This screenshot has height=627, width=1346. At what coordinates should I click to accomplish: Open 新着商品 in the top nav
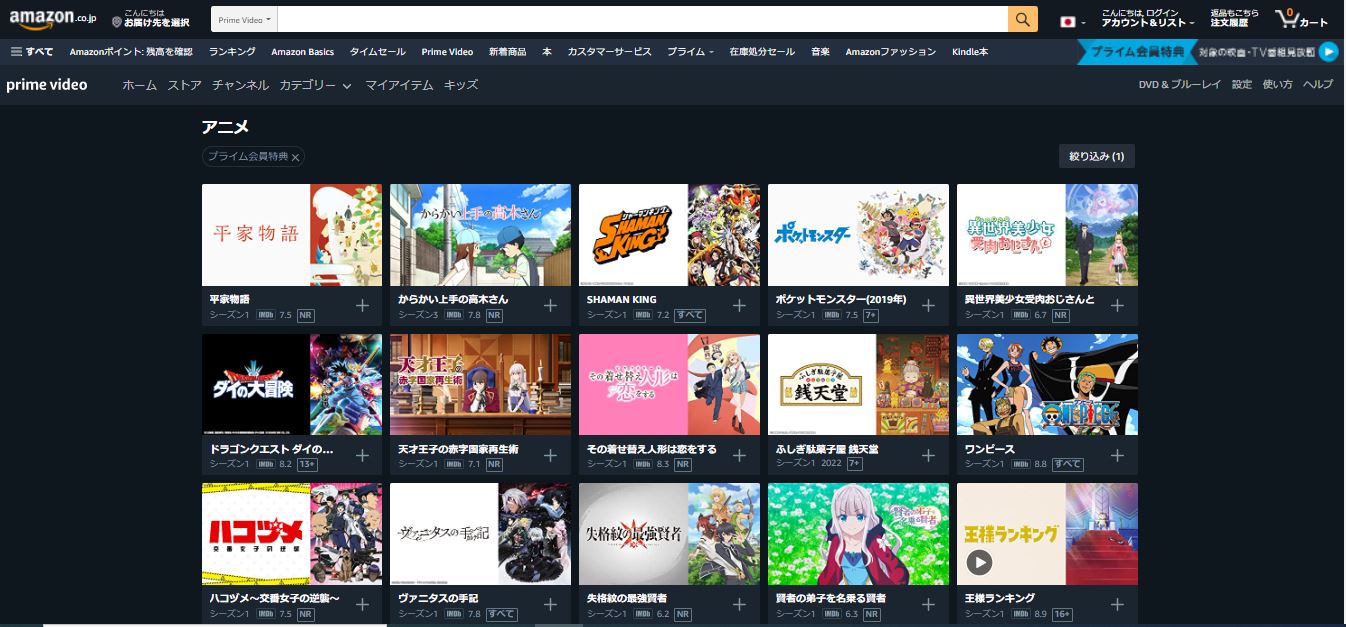pos(507,52)
